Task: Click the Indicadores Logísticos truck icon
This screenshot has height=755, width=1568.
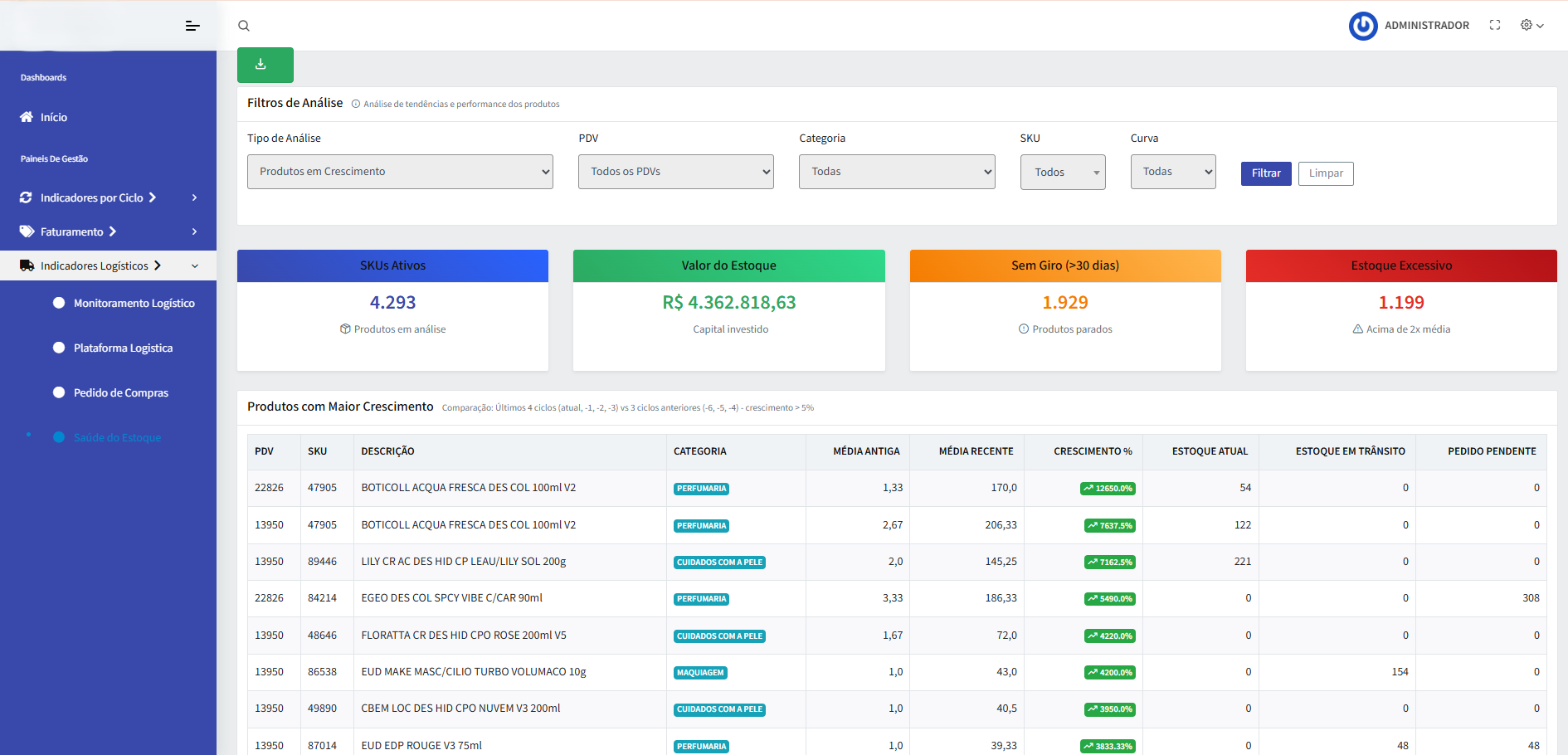Action: coord(27,265)
